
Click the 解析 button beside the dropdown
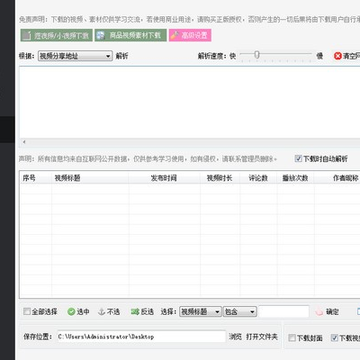(122, 56)
